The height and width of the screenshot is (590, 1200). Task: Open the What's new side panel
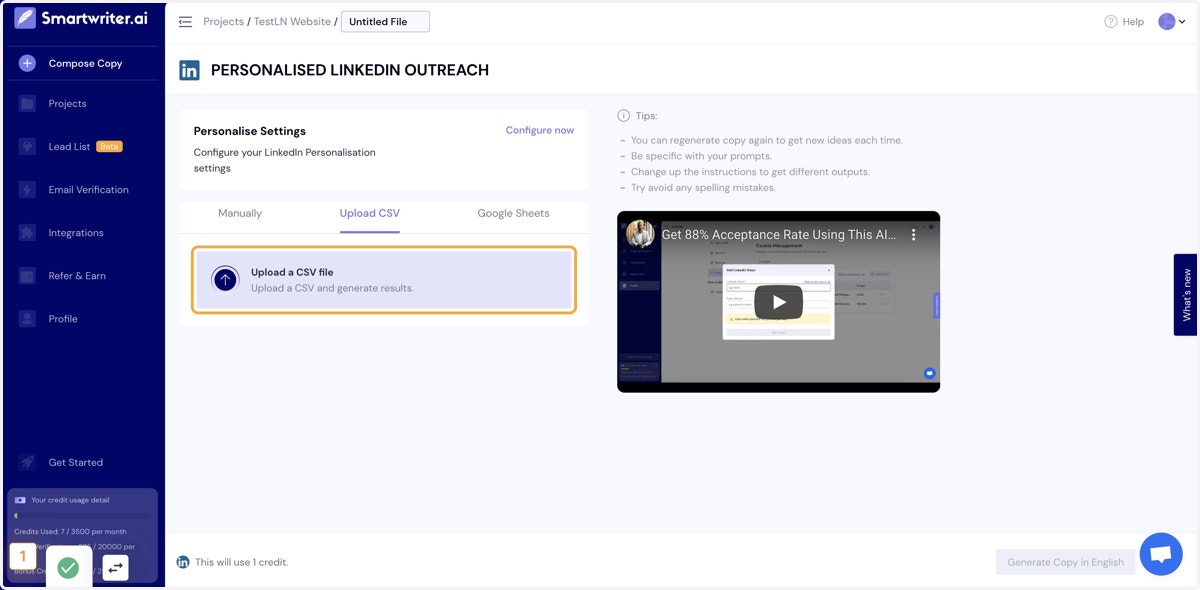[x=1186, y=295]
